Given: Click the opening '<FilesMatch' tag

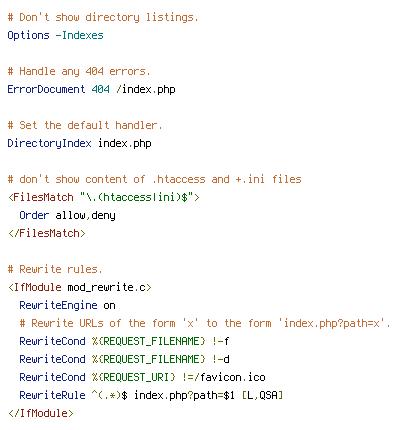Looking at the screenshot, I should 41,197.
